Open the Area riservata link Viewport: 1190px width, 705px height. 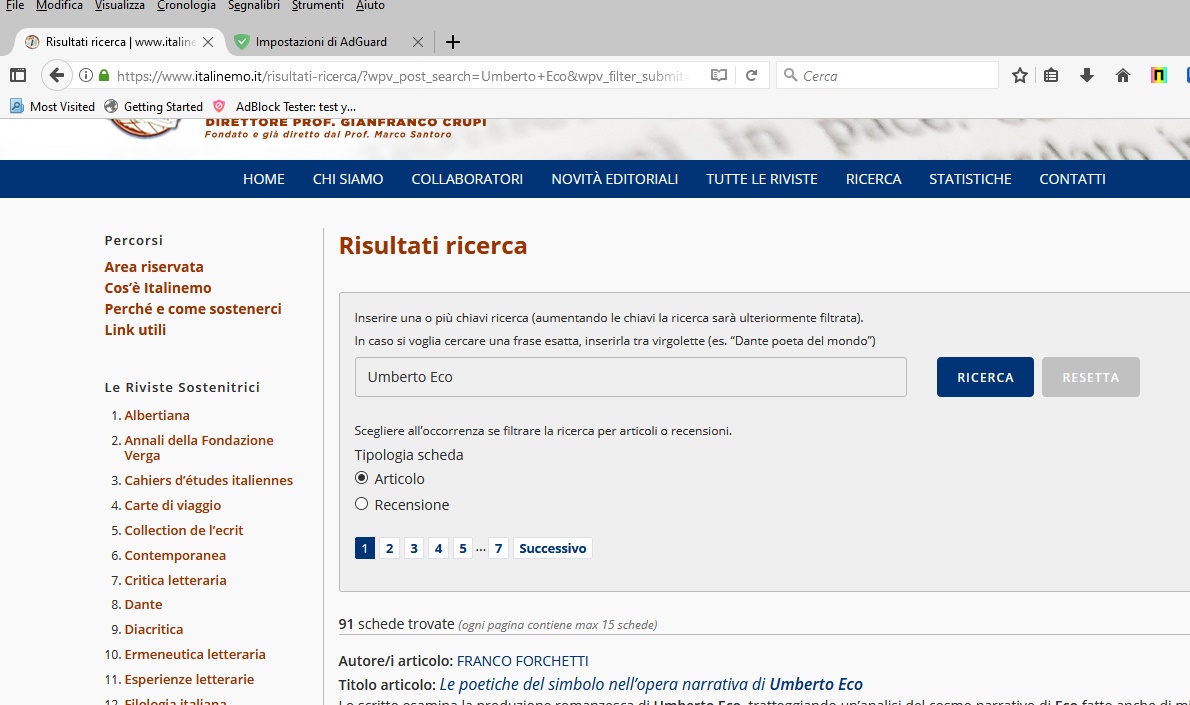(154, 267)
